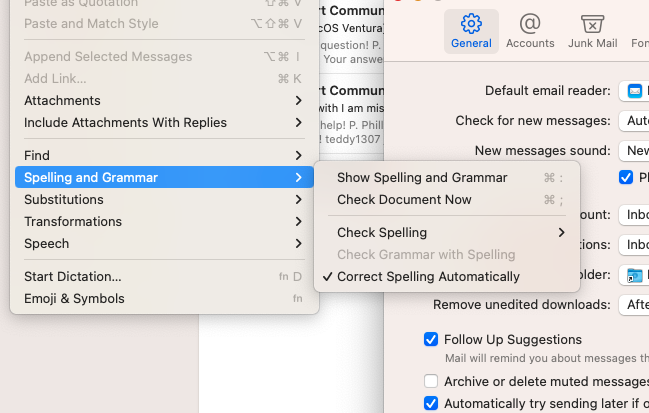Uncheck Automatically try sending later
Image resolution: width=649 pixels, height=413 pixels.
(431, 403)
